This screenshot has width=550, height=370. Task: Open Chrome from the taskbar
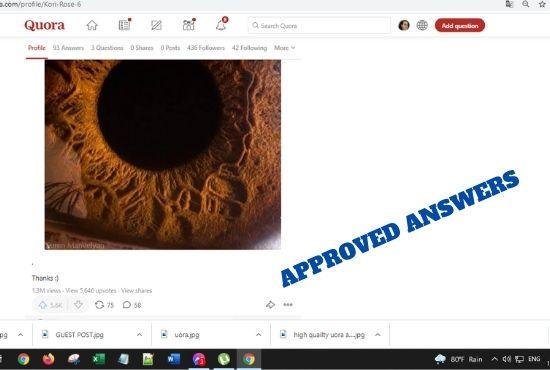(x=24, y=359)
